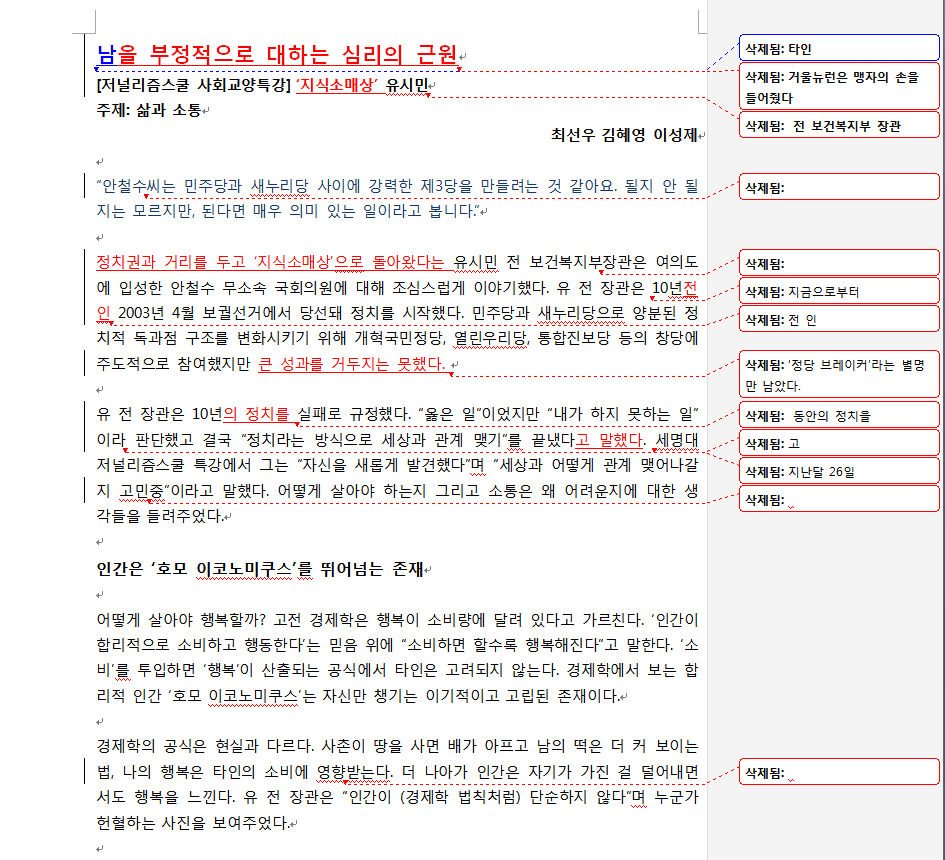Select the deletion balloon labeled '고'
The width and height of the screenshot is (945, 860).
[x=838, y=441]
